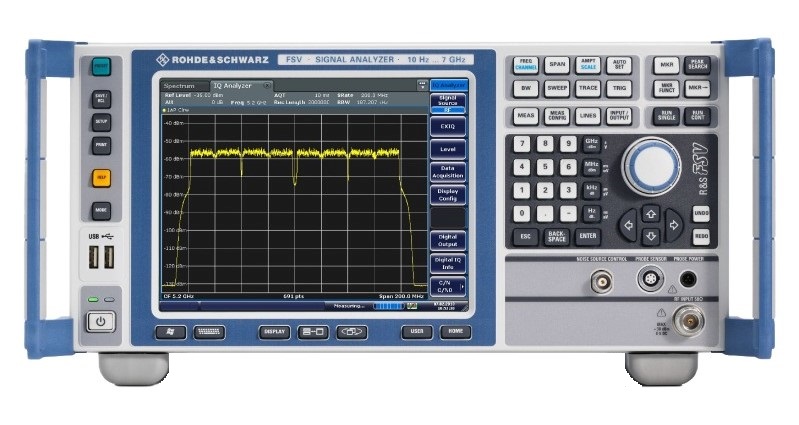Open the Data Acquisition softkey menu
Screen dimensions: 799x425
tap(448, 171)
